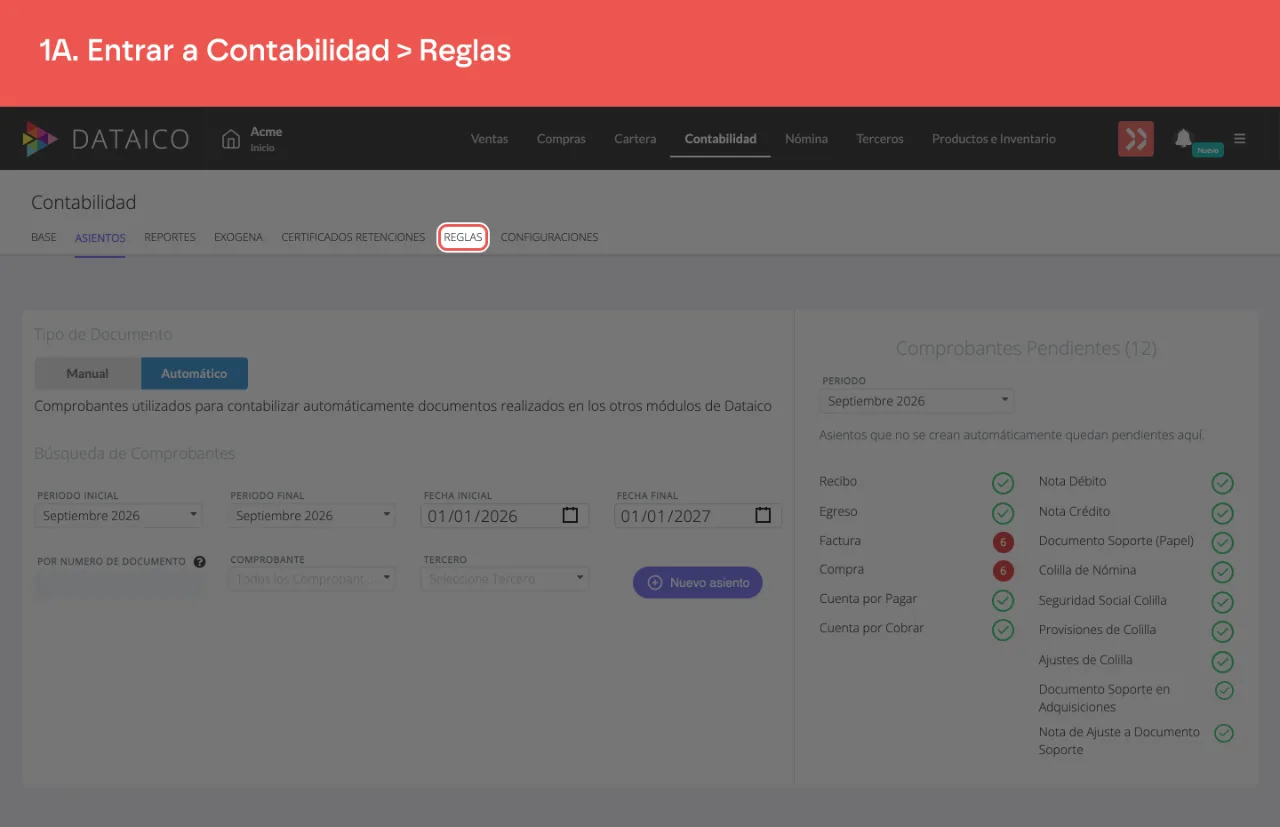Click the help icon beside Por Numero de Documento
The height and width of the screenshot is (827, 1280).
tap(199, 562)
